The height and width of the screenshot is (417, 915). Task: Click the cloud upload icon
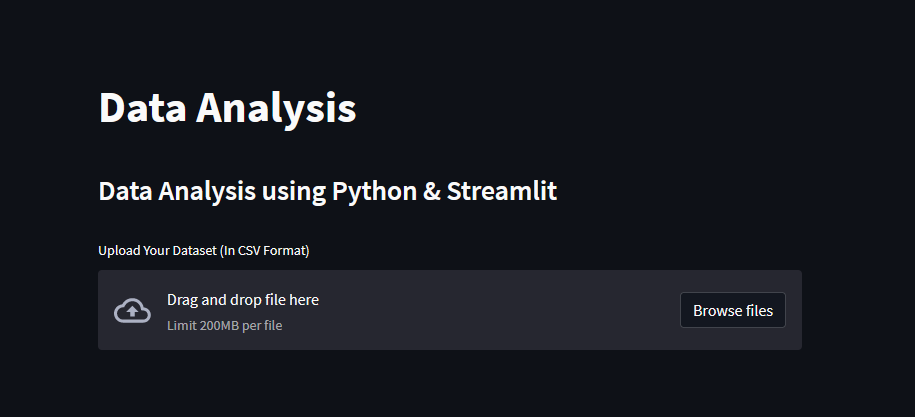(132, 311)
